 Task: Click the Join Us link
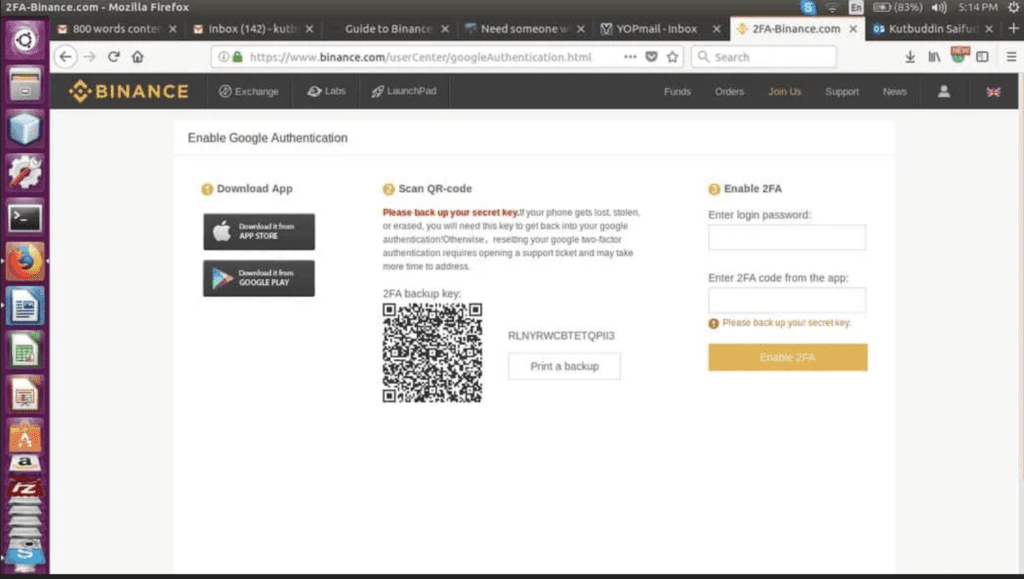click(784, 91)
